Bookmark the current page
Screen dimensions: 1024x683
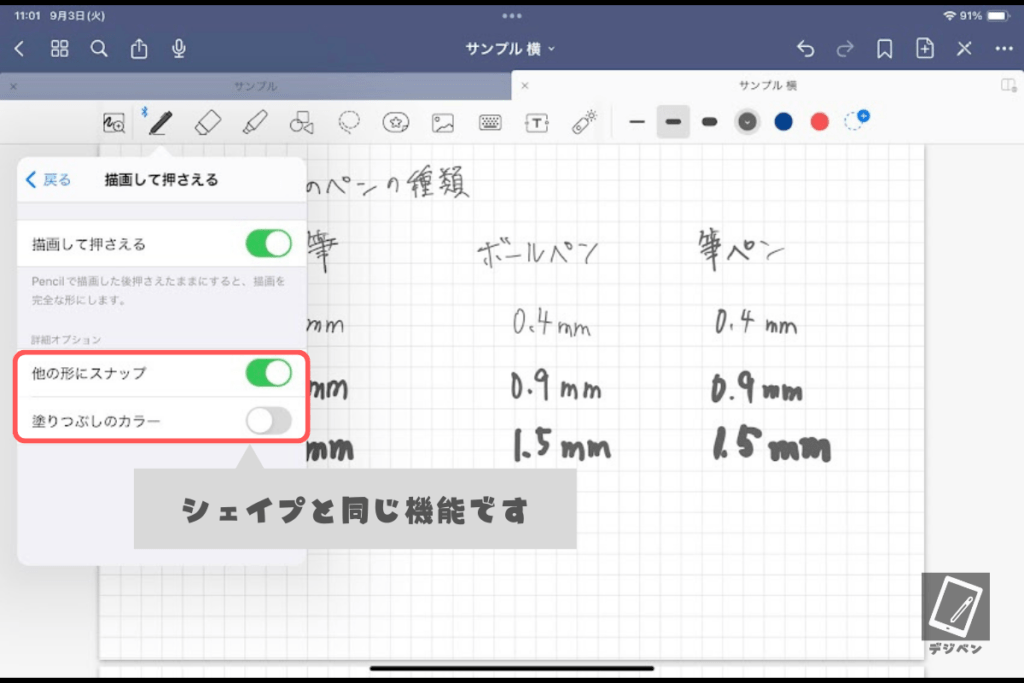click(x=885, y=49)
